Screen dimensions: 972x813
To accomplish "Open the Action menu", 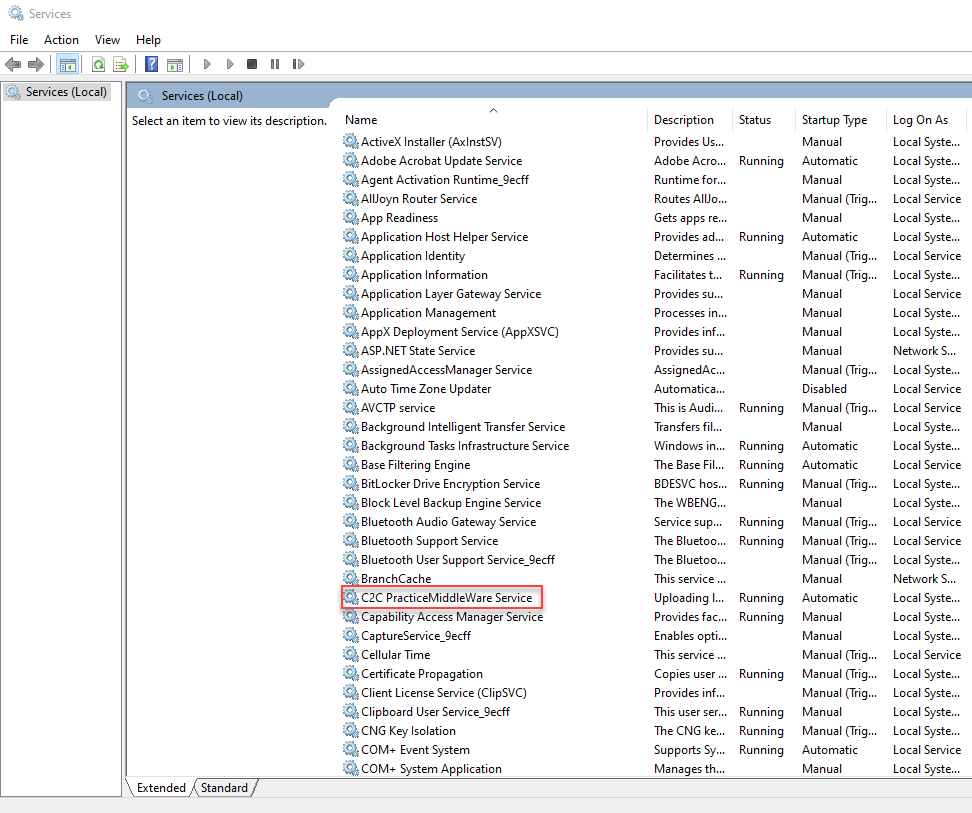I will click(x=61, y=40).
